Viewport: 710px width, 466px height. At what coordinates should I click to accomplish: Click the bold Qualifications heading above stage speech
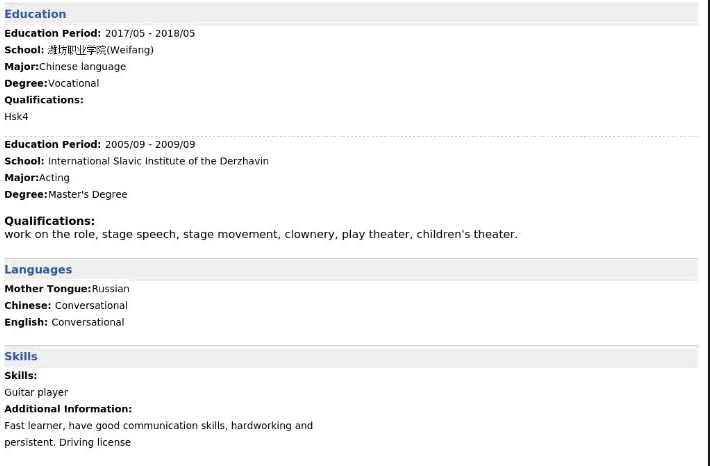(49, 221)
